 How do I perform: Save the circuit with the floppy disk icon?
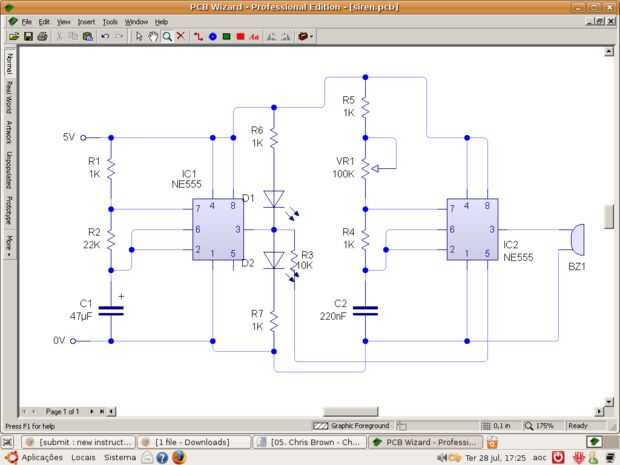[28, 37]
